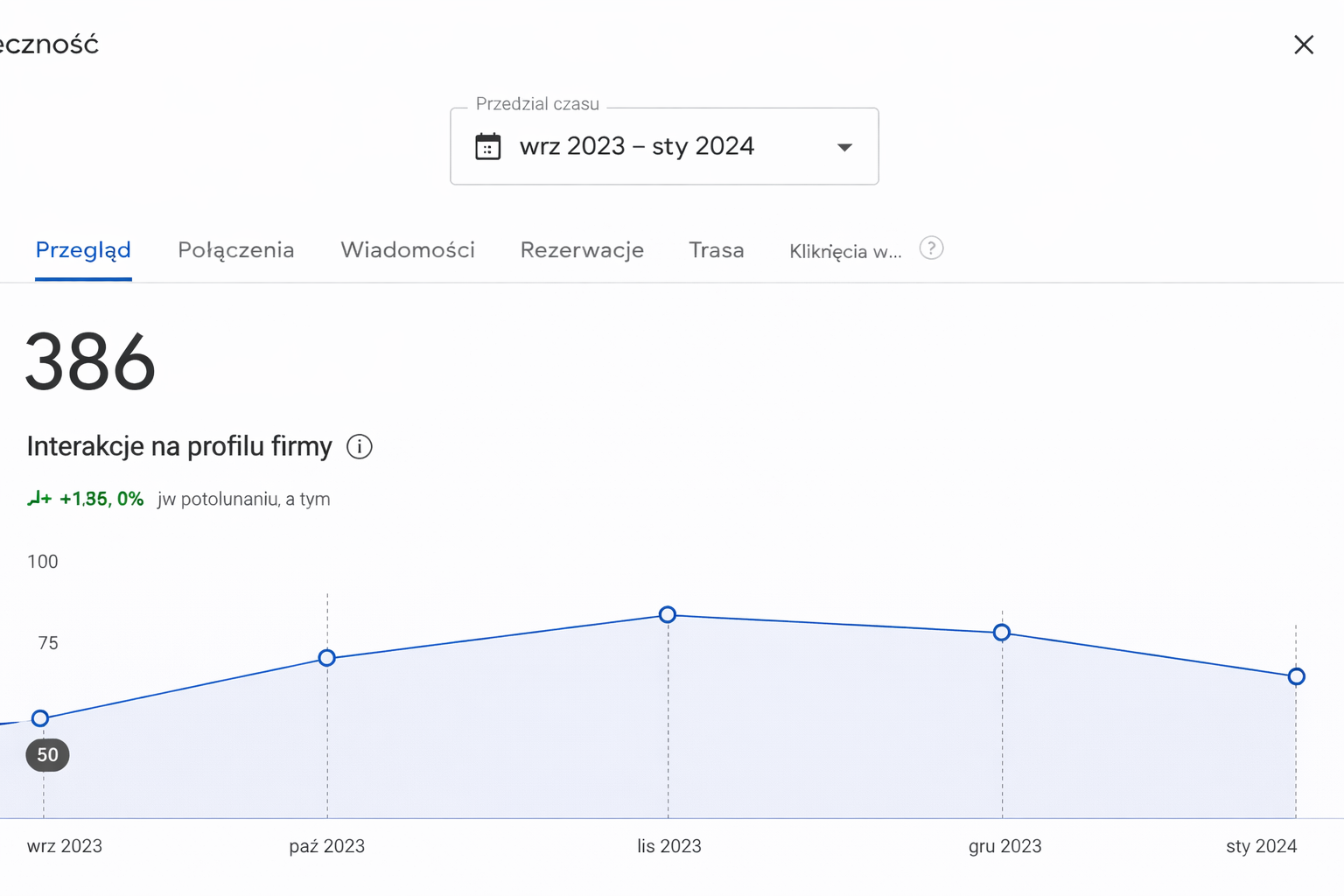Image resolution: width=1344 pixels, height=896 pixels.
Task: Open the Połączenia tab
Action: coord(235,250)
